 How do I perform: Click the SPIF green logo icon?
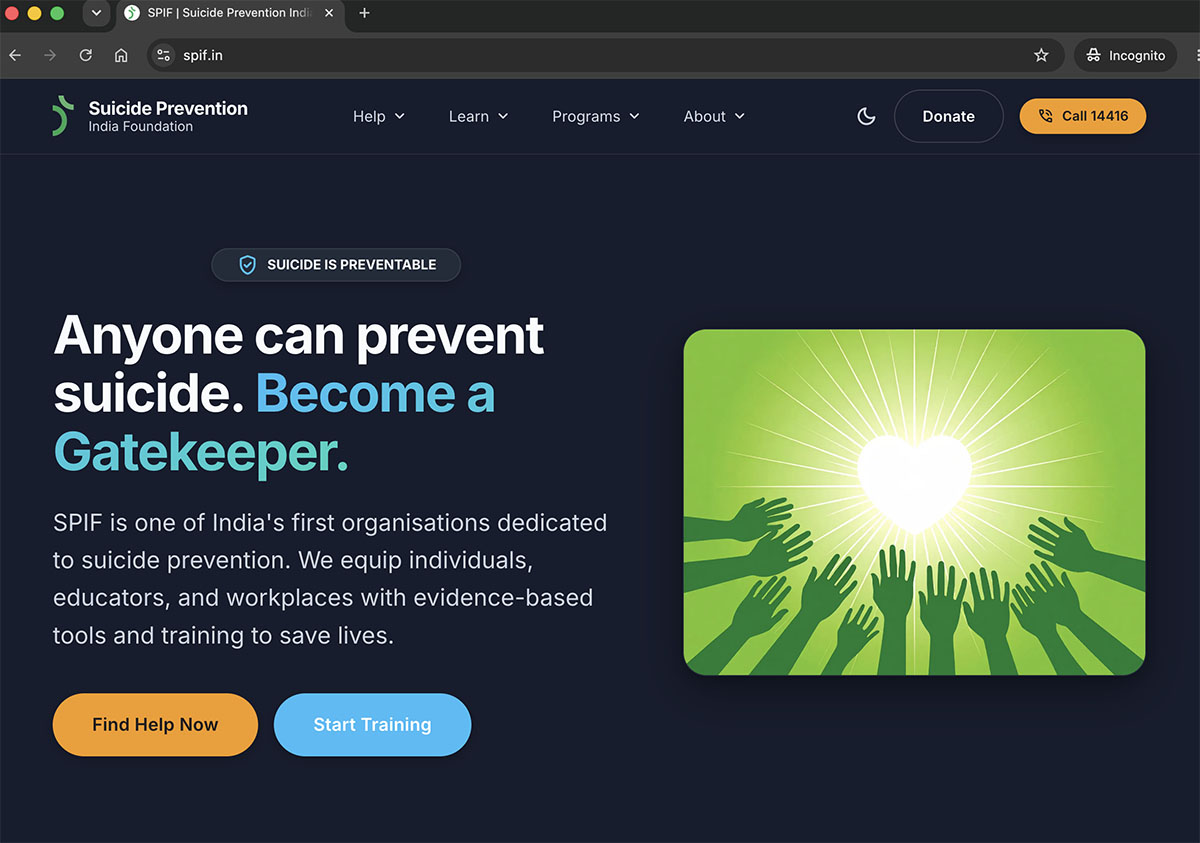coord(63,116)
